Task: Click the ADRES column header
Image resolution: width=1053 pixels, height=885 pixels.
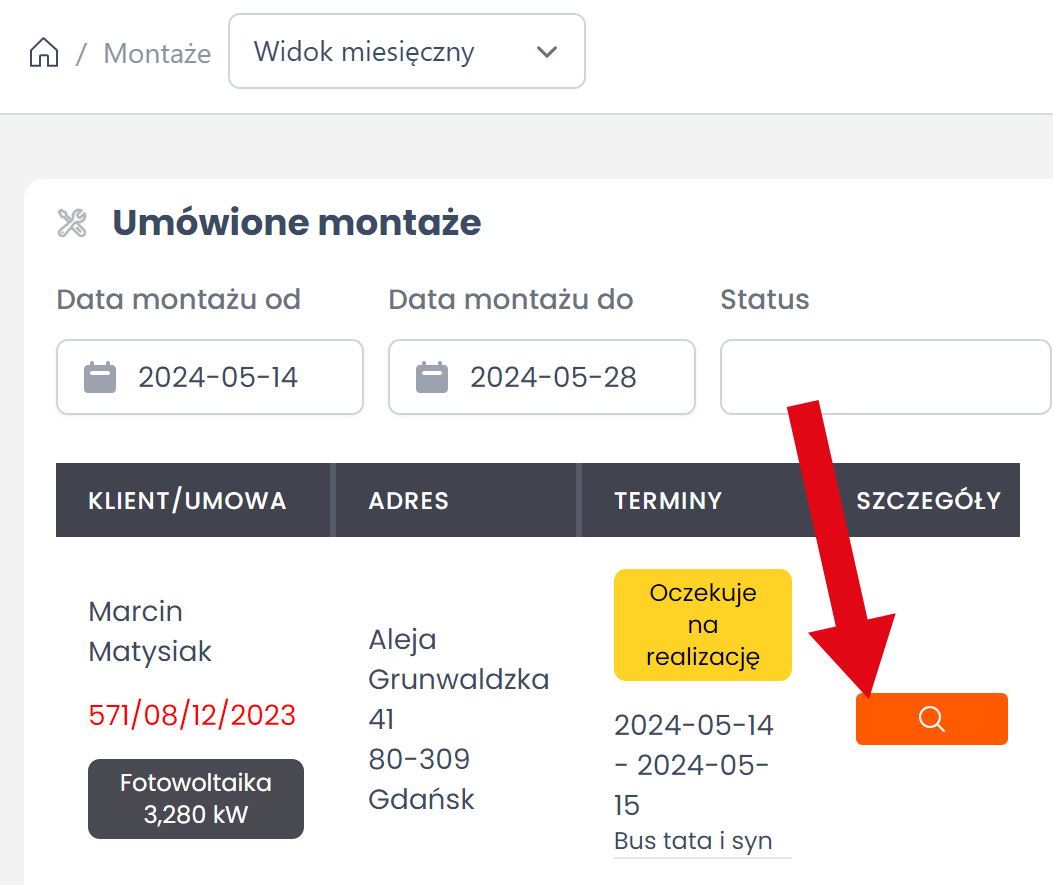Action: point(409,500)
